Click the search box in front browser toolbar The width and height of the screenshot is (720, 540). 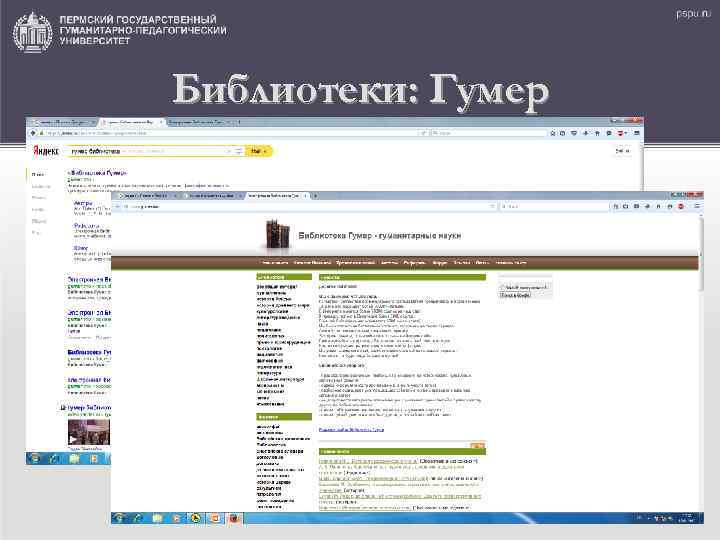555,207
